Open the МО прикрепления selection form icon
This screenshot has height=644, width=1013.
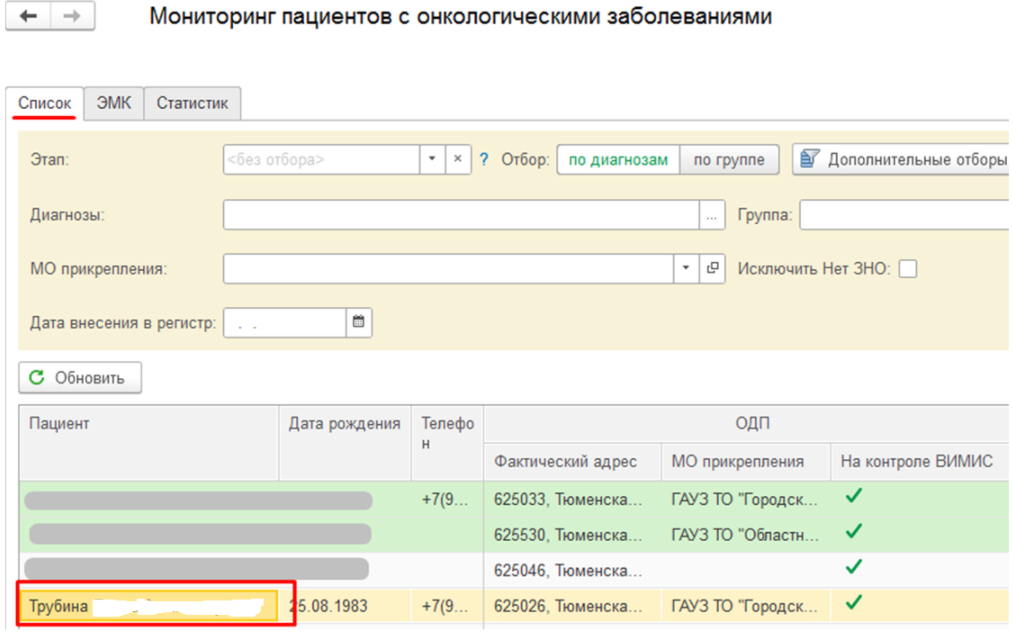tap(712, 268)
